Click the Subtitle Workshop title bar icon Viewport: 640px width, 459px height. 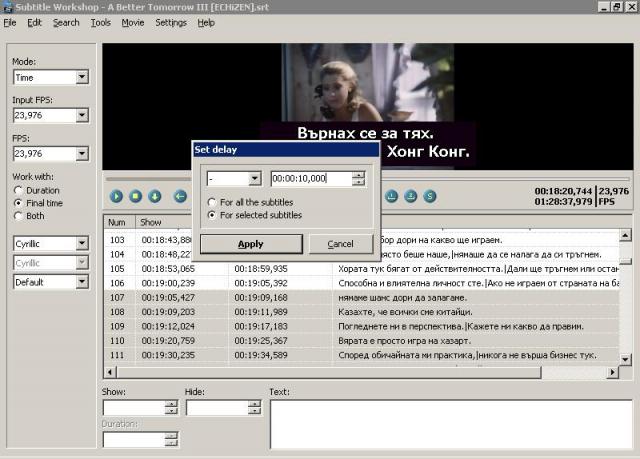[8, 7]
